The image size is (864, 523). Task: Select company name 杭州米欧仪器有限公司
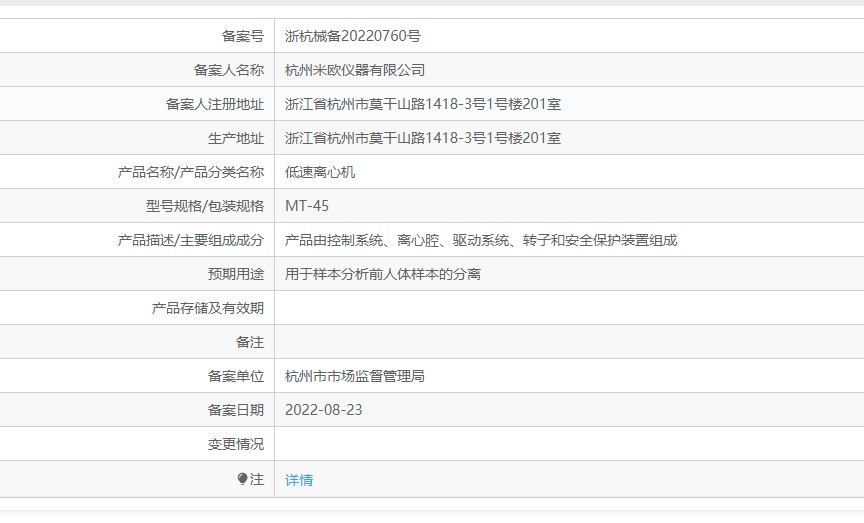click(x=355, y=70)
